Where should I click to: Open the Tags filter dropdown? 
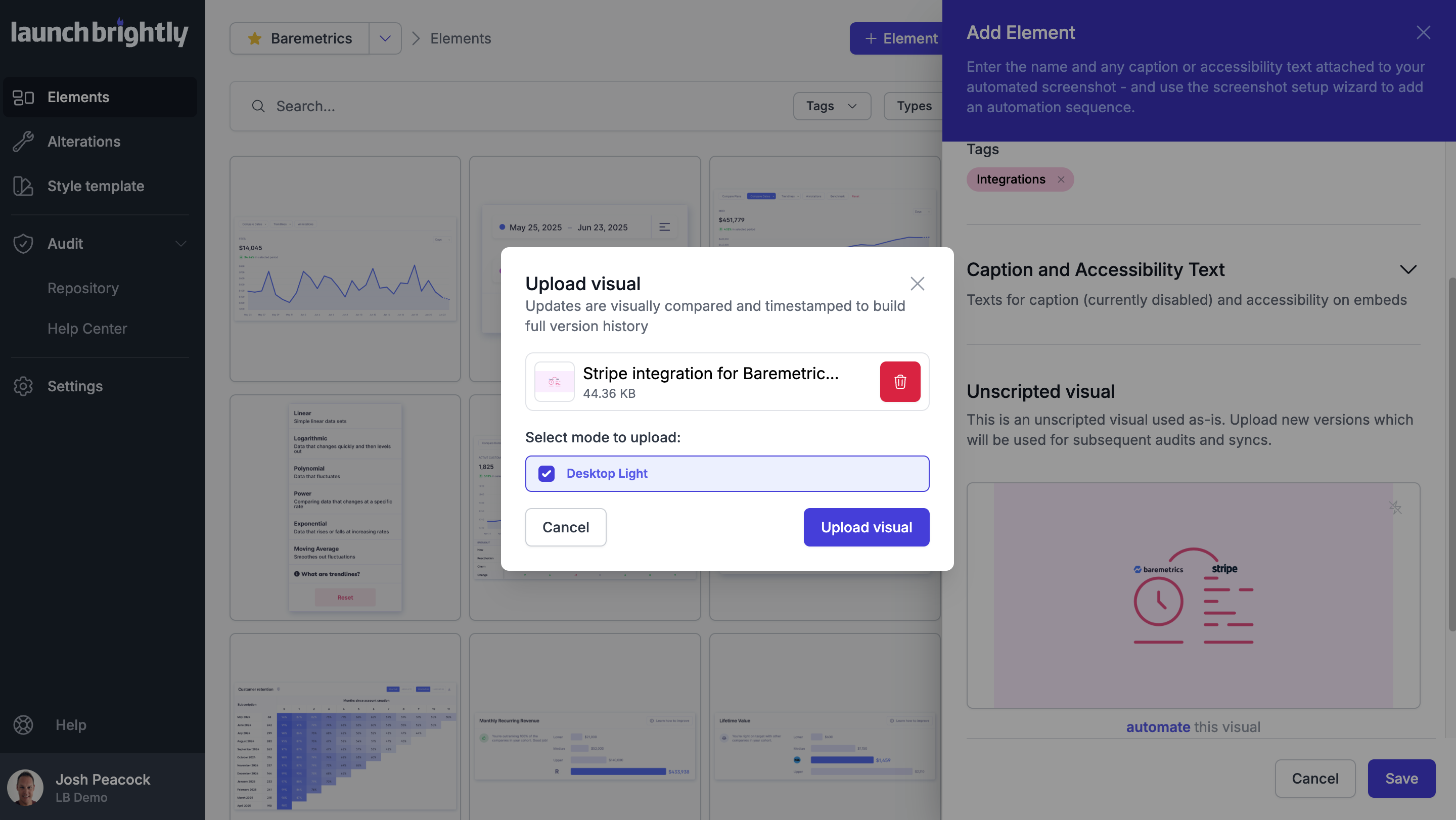point(832,106)
